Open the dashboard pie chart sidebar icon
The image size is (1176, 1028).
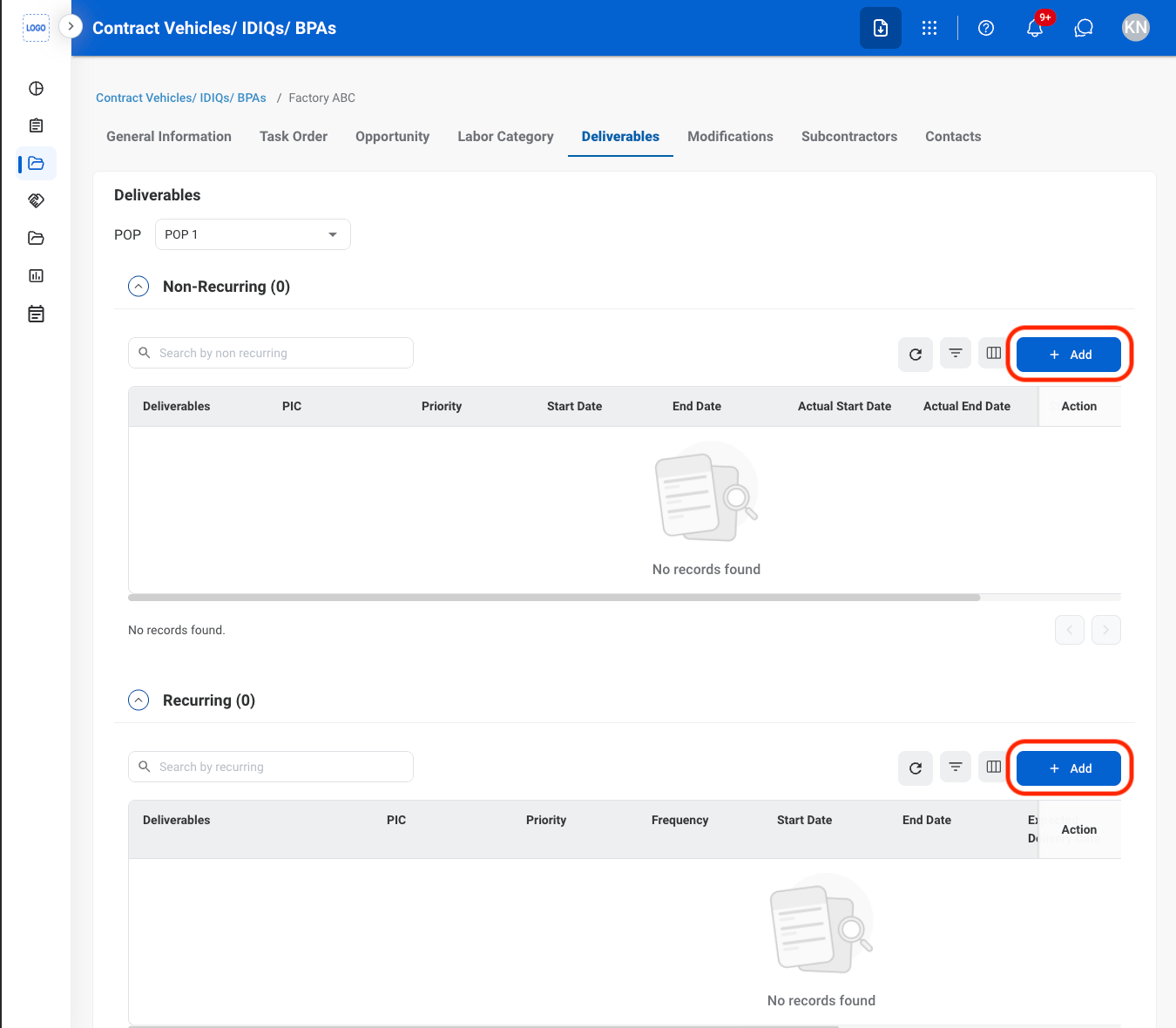[x=36, y=88]
